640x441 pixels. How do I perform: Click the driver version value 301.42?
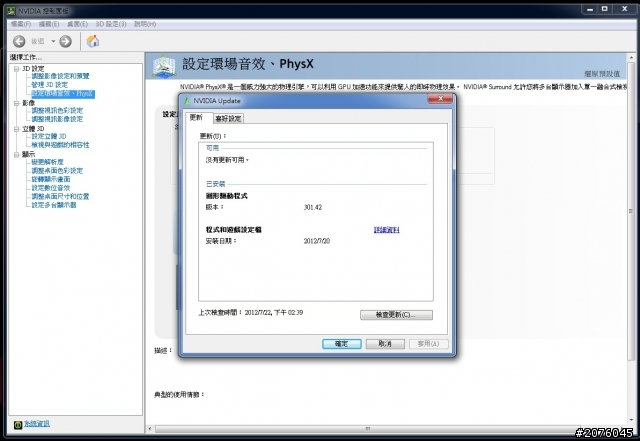pos(313,207)
